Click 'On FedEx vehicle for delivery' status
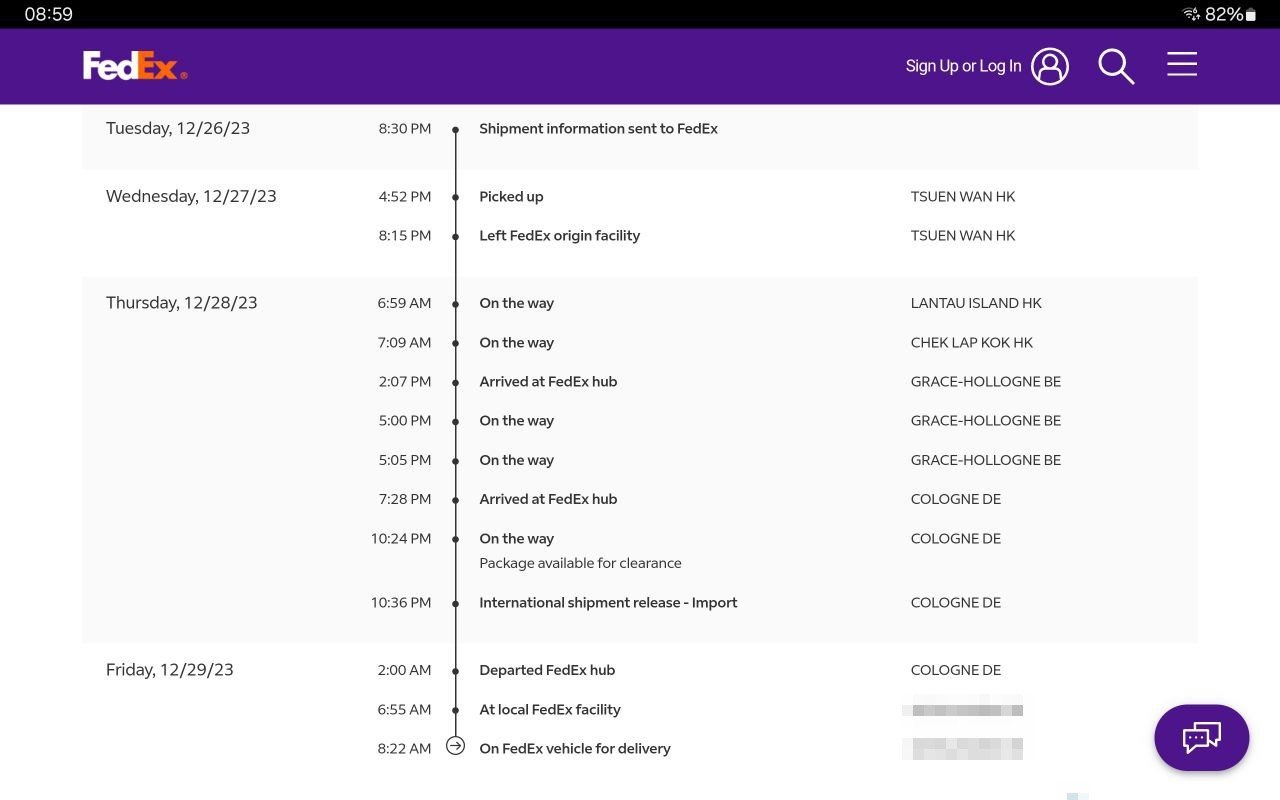 point(575,749)
